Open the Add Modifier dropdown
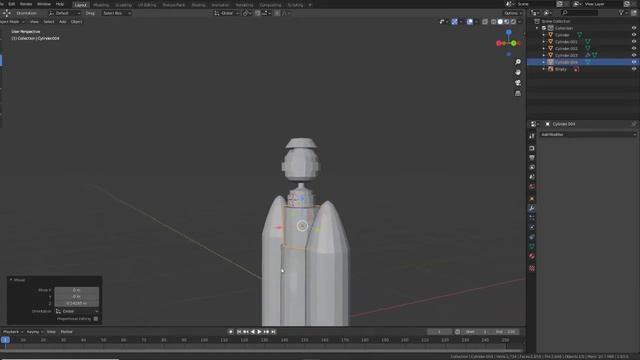 click(x=588, y=134)
